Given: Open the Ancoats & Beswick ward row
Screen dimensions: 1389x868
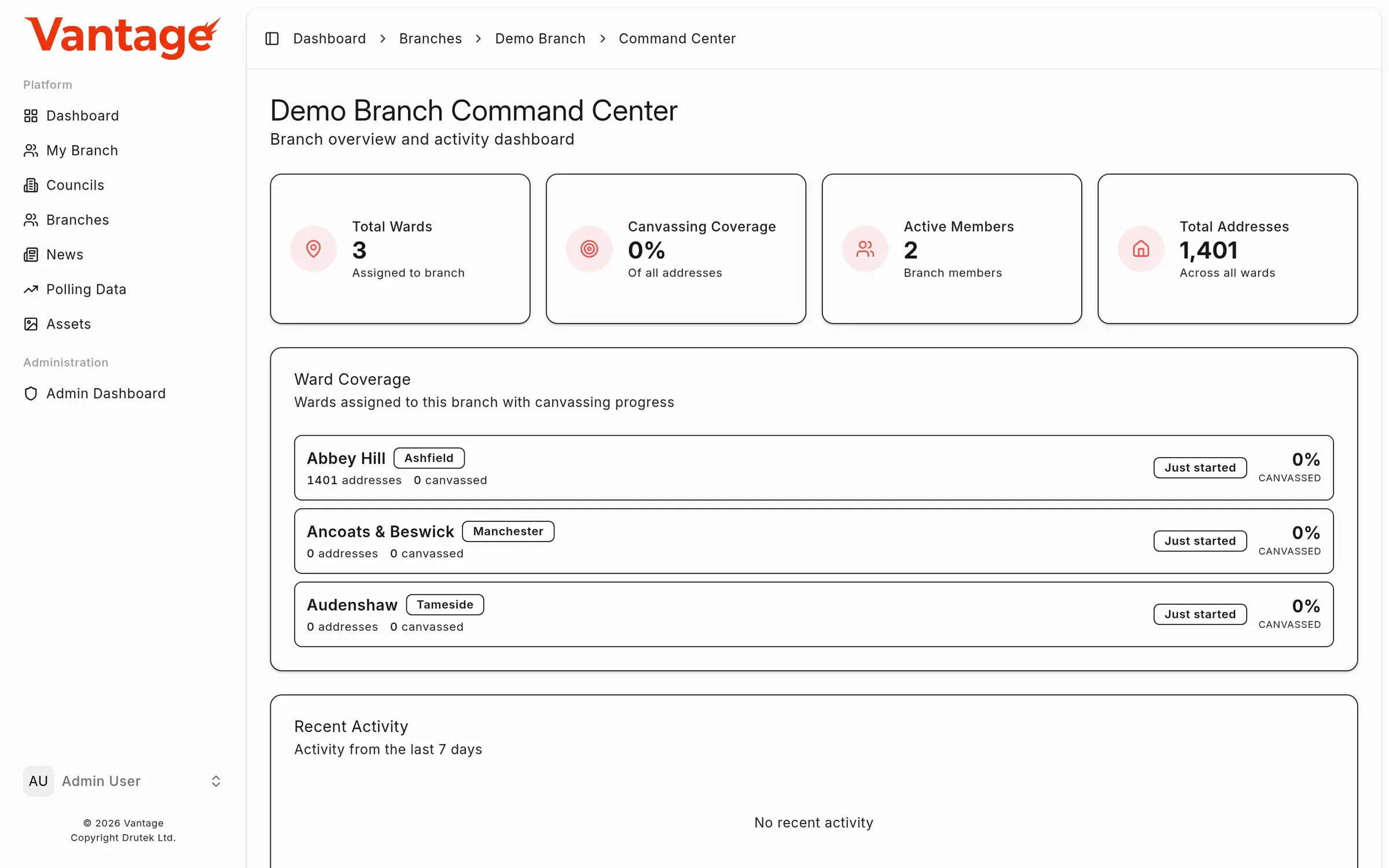Looking at the screenshot, I should (814, 541).
